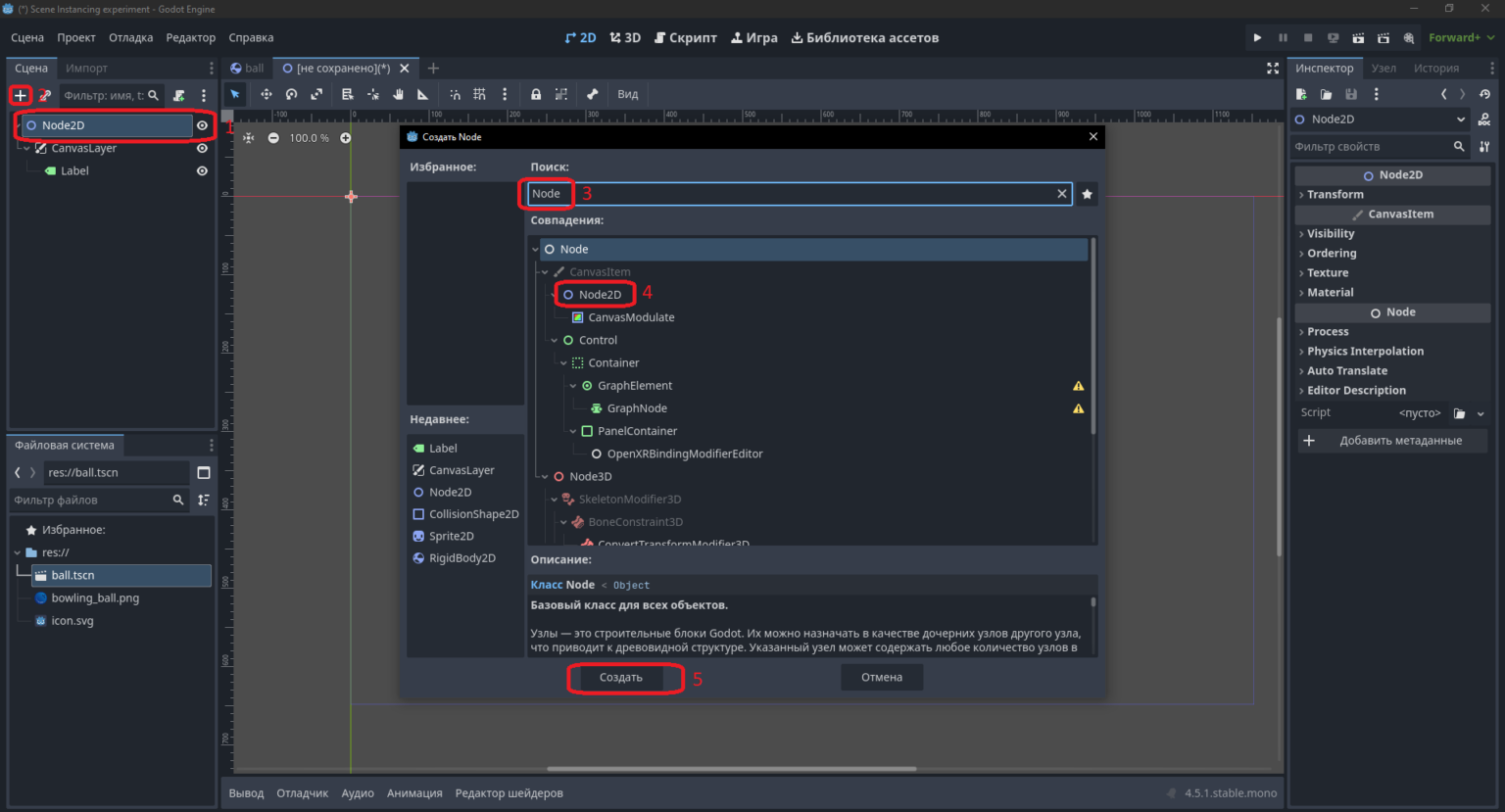
Task: Click the zoom out minus icon
Action: 273,138
